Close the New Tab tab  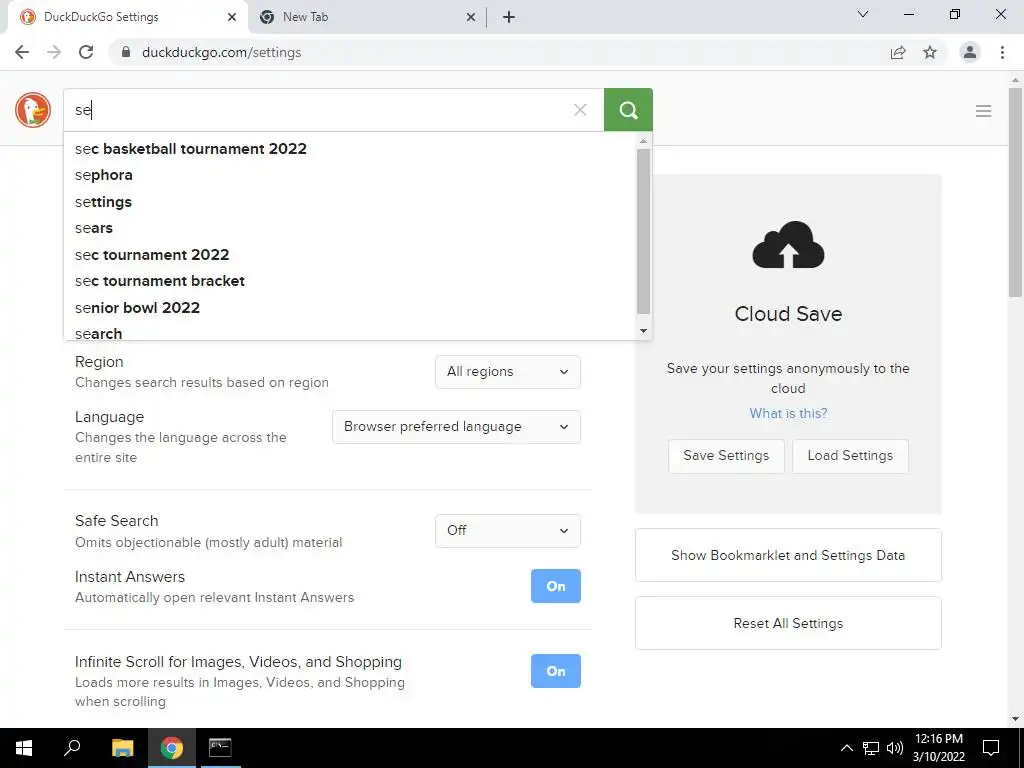[471, 17]
